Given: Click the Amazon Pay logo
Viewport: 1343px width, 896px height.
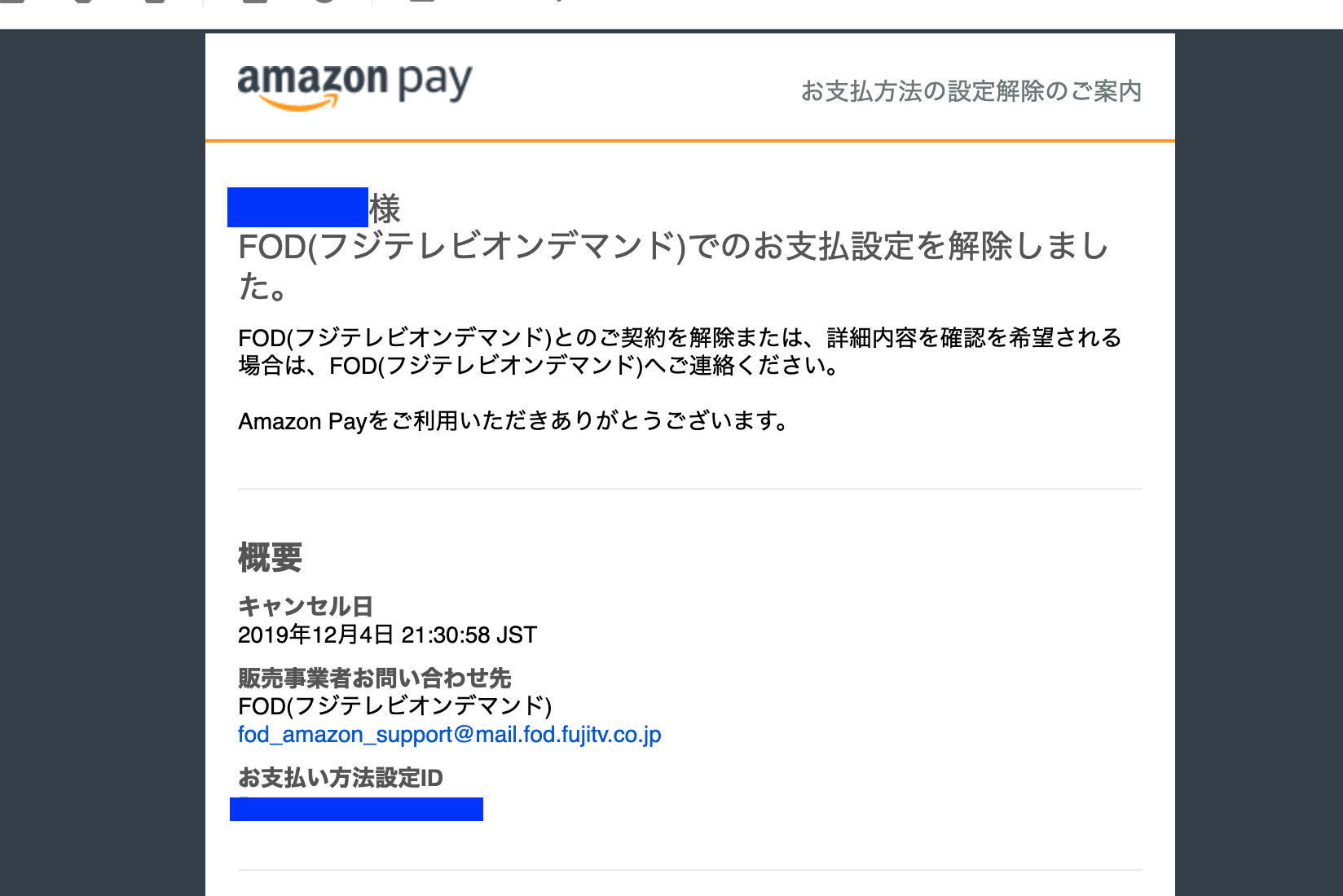Looking at the screenshot, I should coord(354,85).
